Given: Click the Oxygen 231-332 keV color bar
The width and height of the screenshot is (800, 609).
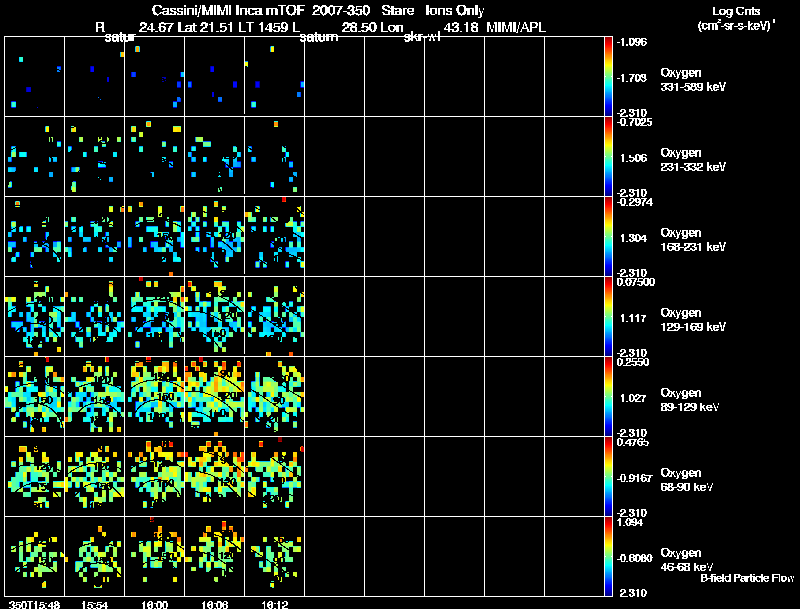Looking at the screenshot, I should (609, 156).
